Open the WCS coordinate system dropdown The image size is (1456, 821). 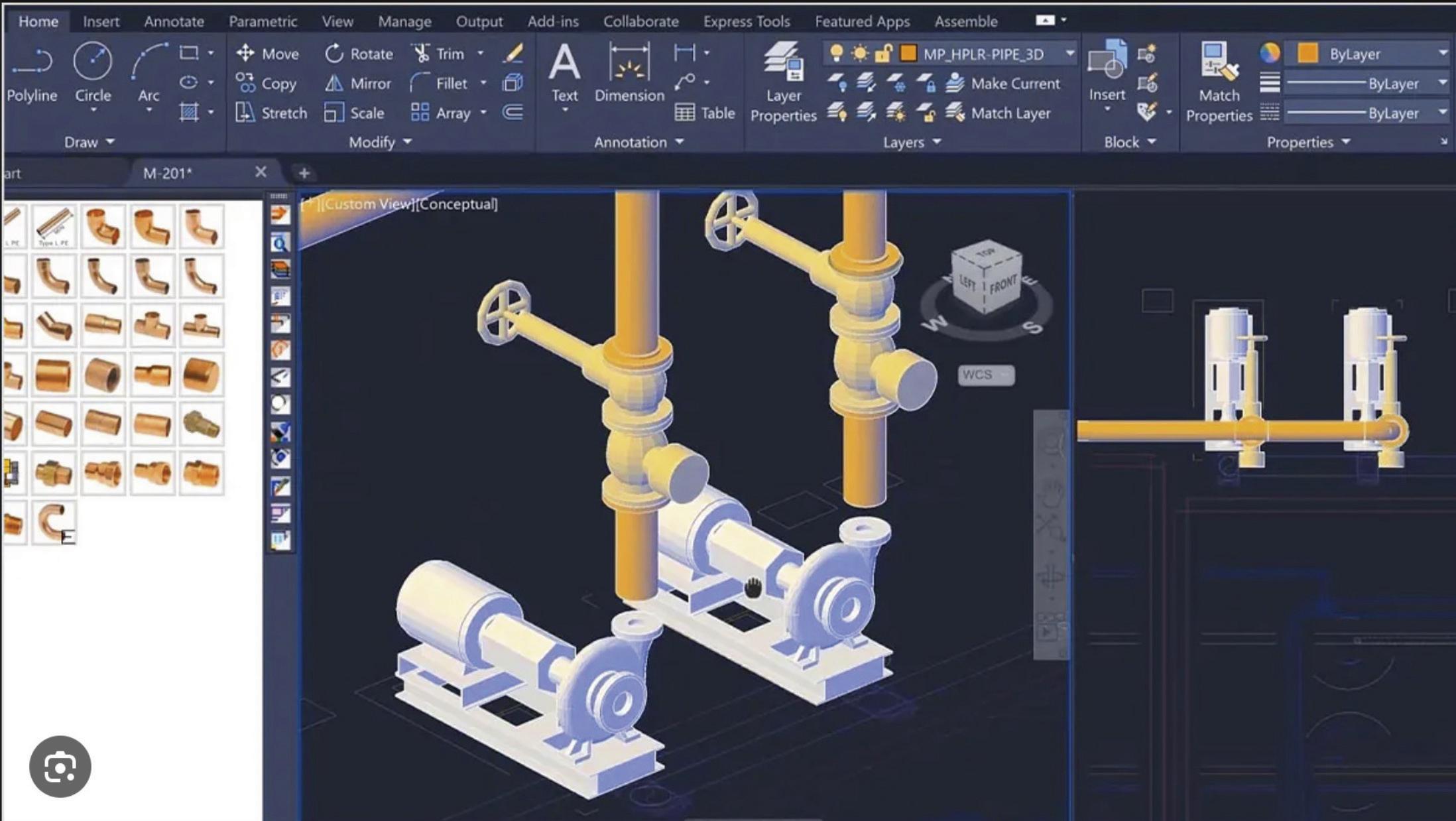coord(986,375)
